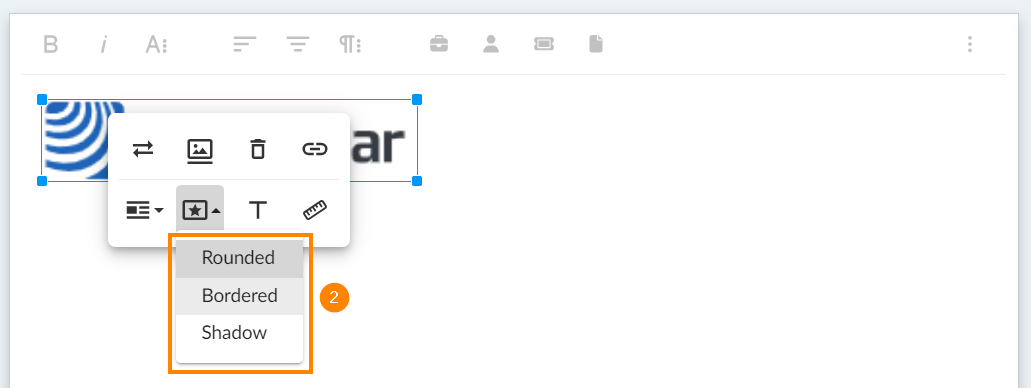Click the alternative text T icon
The width and height of the screenshot is (1031, 388).
point(258,210)
